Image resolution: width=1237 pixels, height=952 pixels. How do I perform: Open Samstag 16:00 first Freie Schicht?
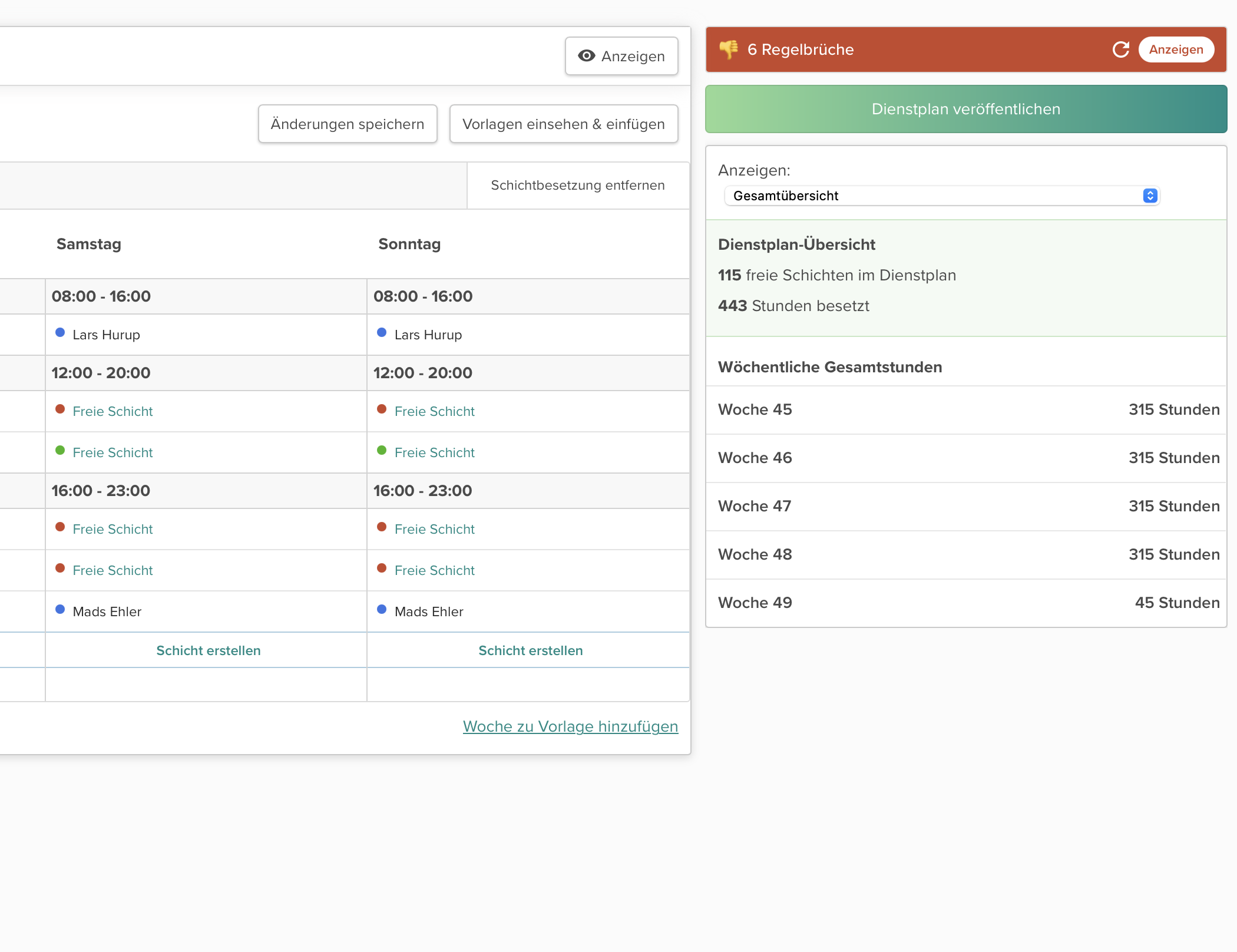point(113,529)
